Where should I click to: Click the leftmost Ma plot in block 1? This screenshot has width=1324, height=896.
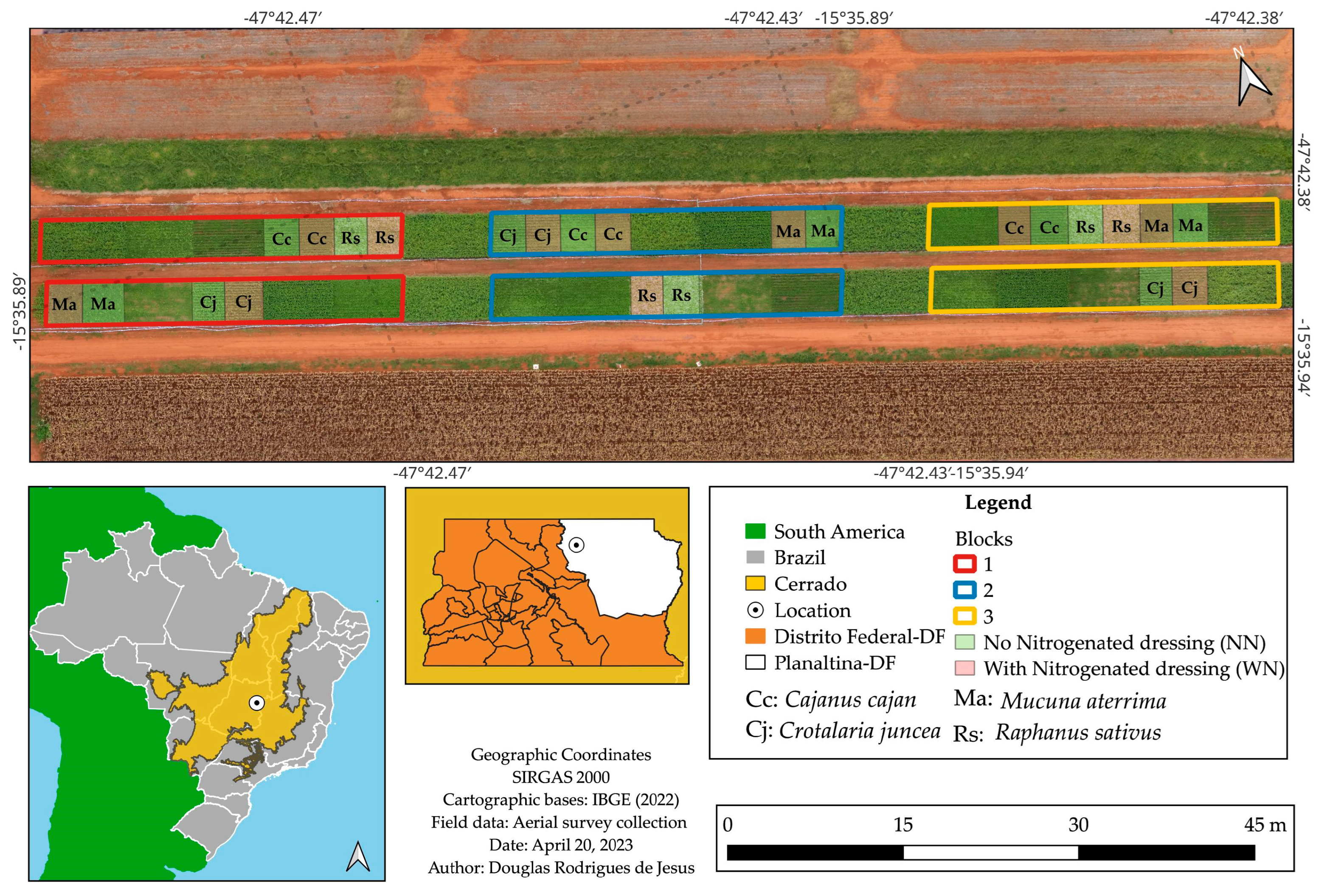tap(65, 304)
